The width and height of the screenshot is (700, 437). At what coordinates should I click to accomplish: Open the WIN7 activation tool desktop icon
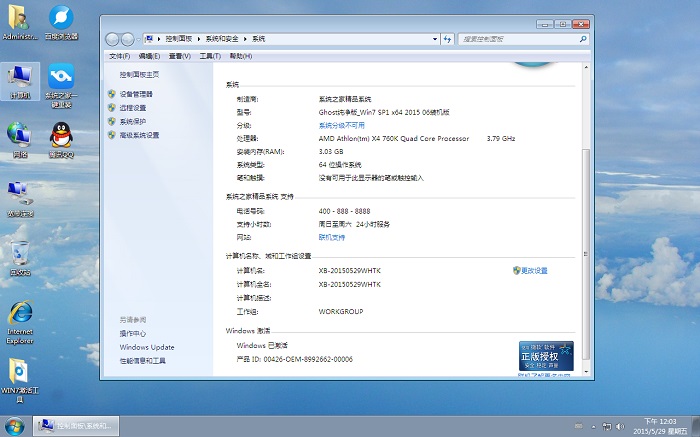pyautogui.click(x=20, y=374)
